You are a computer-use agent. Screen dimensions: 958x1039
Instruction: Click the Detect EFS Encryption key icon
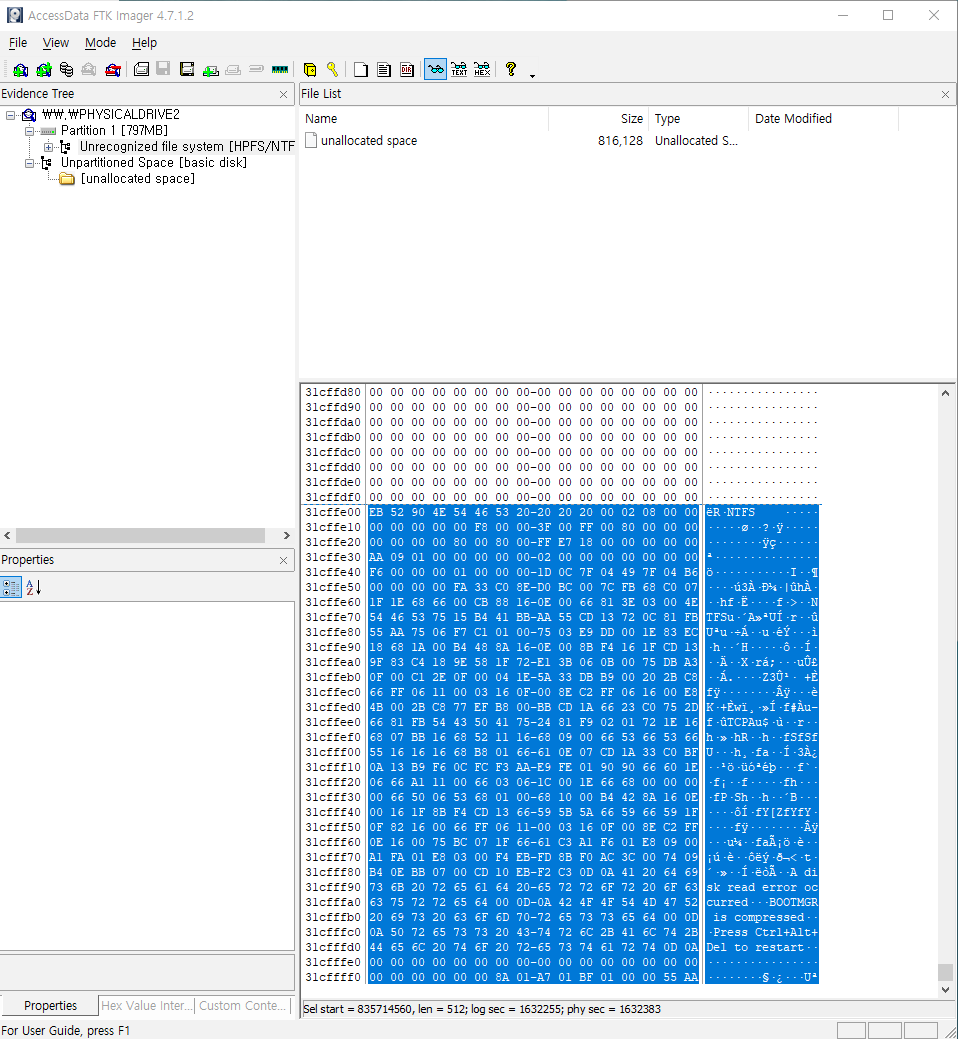(x=333, y=69)
